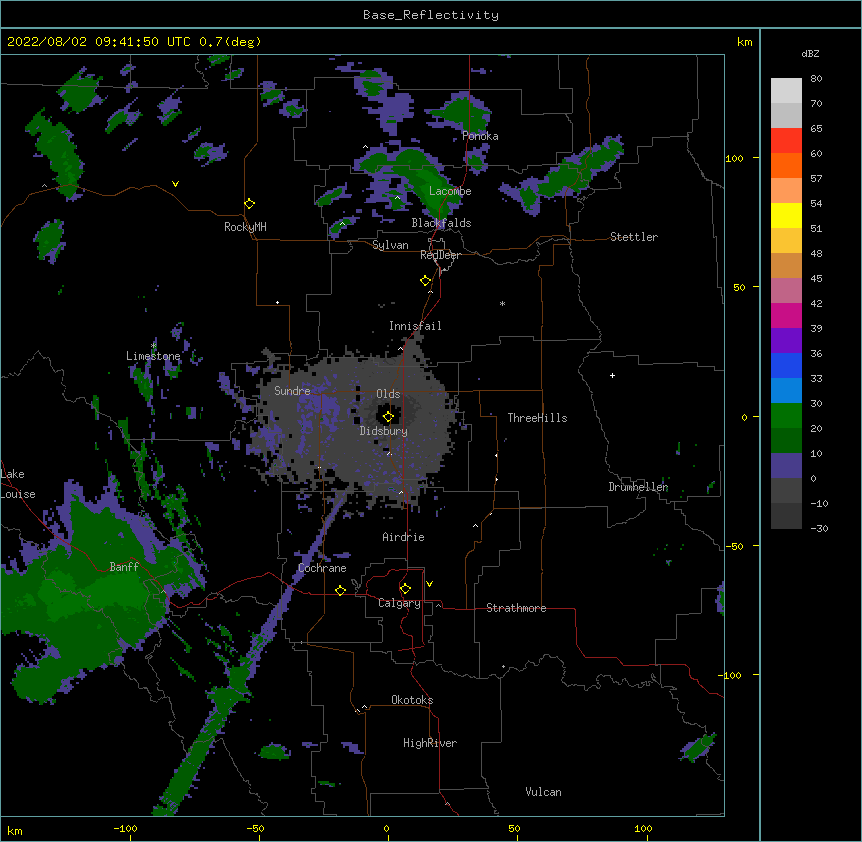Click the yellow diamond marker south of RedDeer
Screen dimensions: 862x842
coord(426,281)
